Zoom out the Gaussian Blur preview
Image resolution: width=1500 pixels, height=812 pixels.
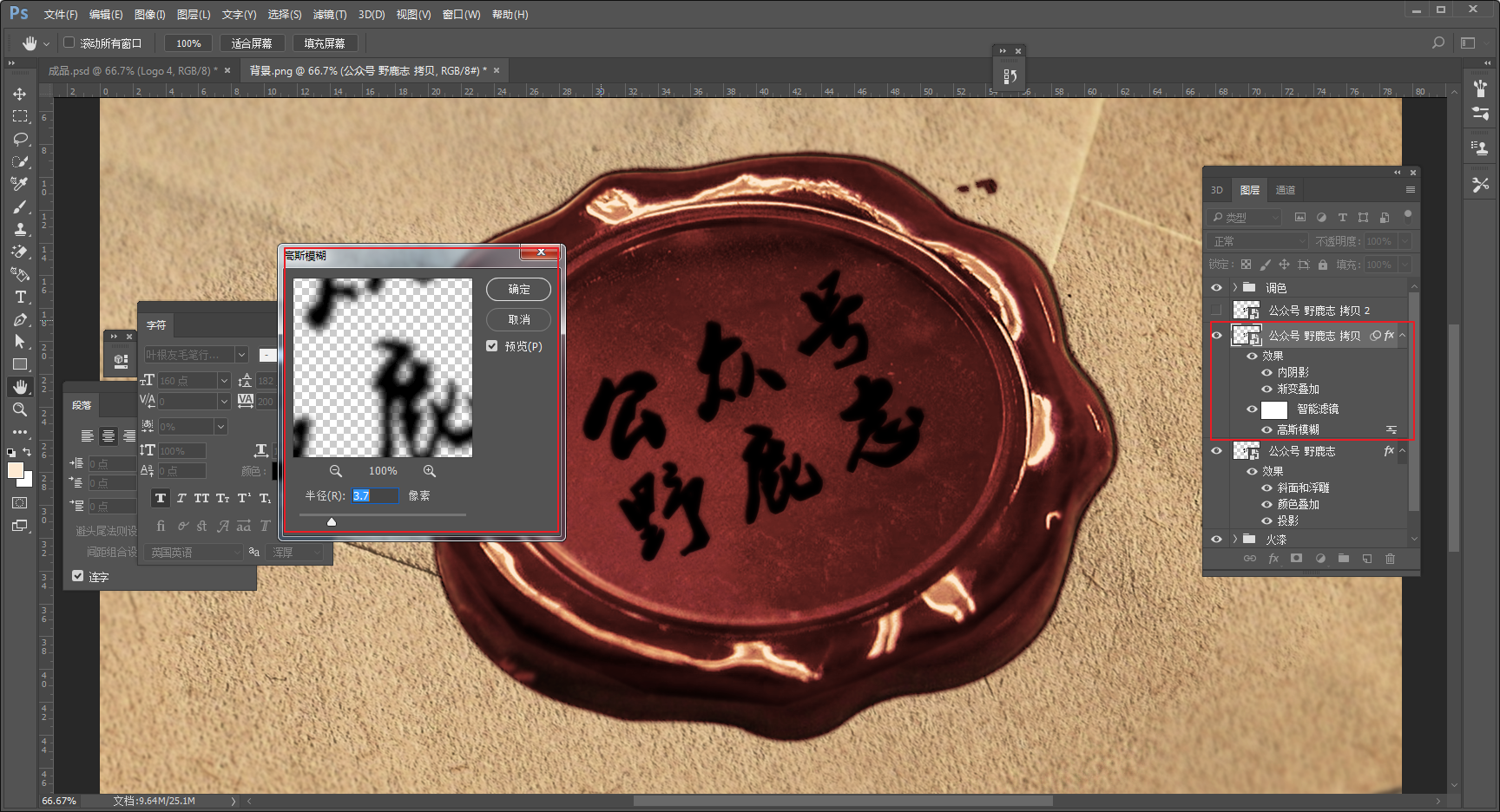[x=336, y=471]
